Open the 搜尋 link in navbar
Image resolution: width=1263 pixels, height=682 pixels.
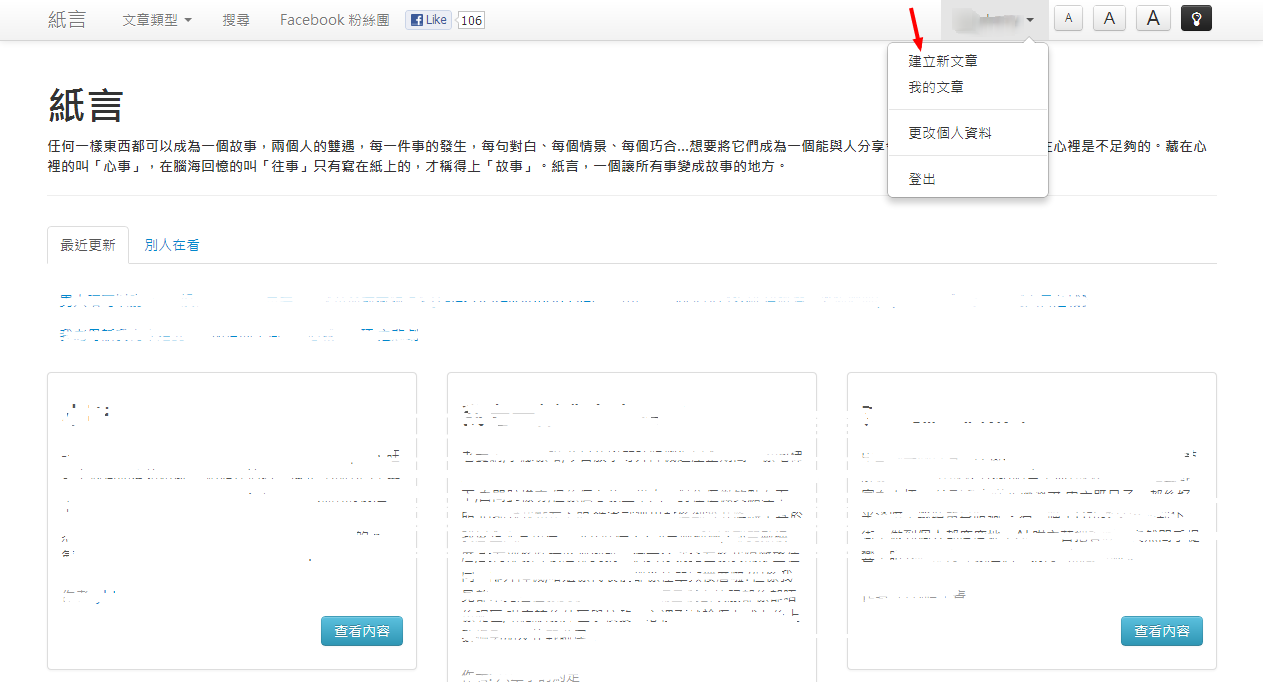point(236,20)
